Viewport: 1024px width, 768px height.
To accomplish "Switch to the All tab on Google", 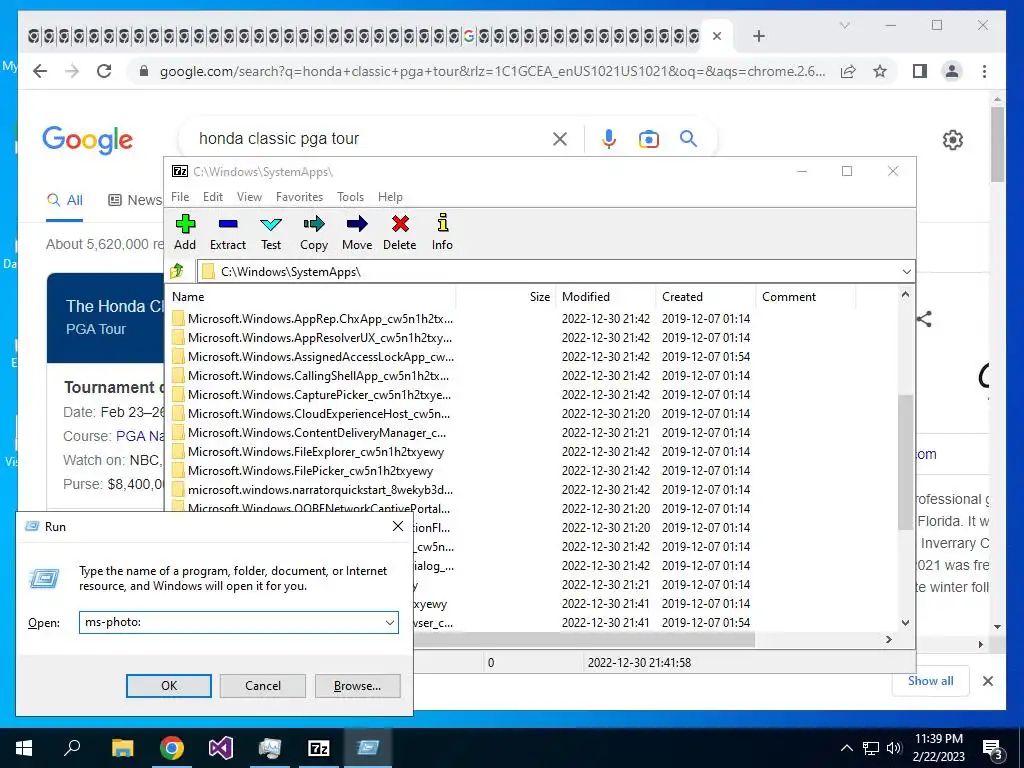I will click(x=65, y=200).
